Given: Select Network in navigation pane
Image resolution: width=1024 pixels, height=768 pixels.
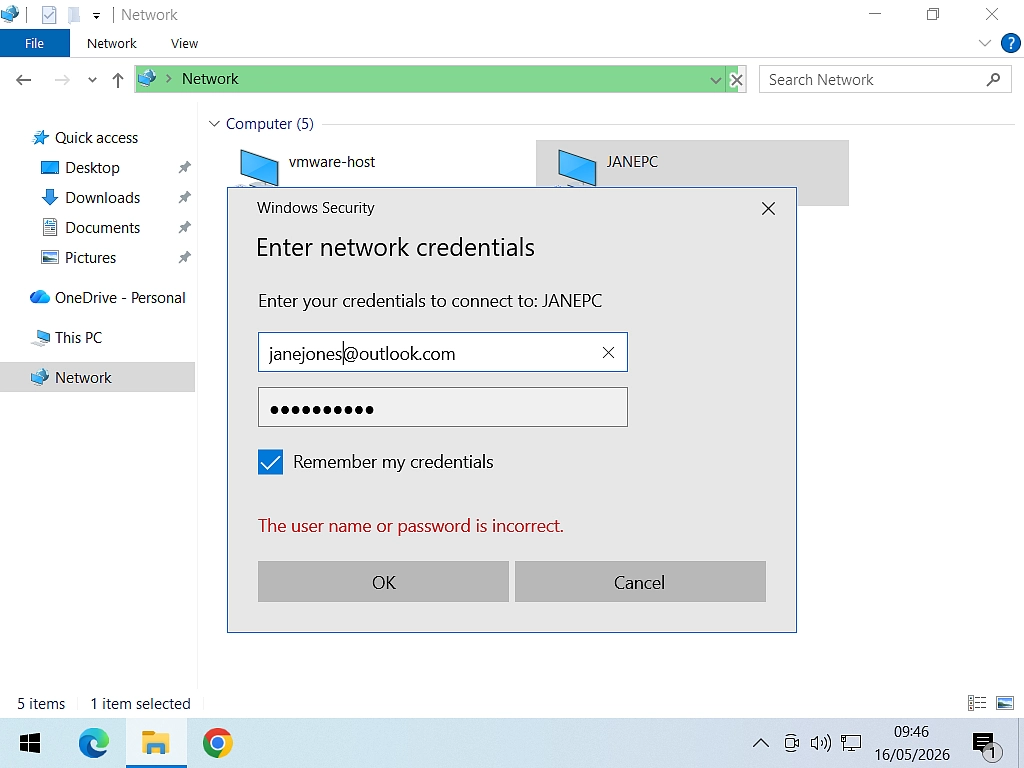Looking at the screenshot, I should [97, 377].
